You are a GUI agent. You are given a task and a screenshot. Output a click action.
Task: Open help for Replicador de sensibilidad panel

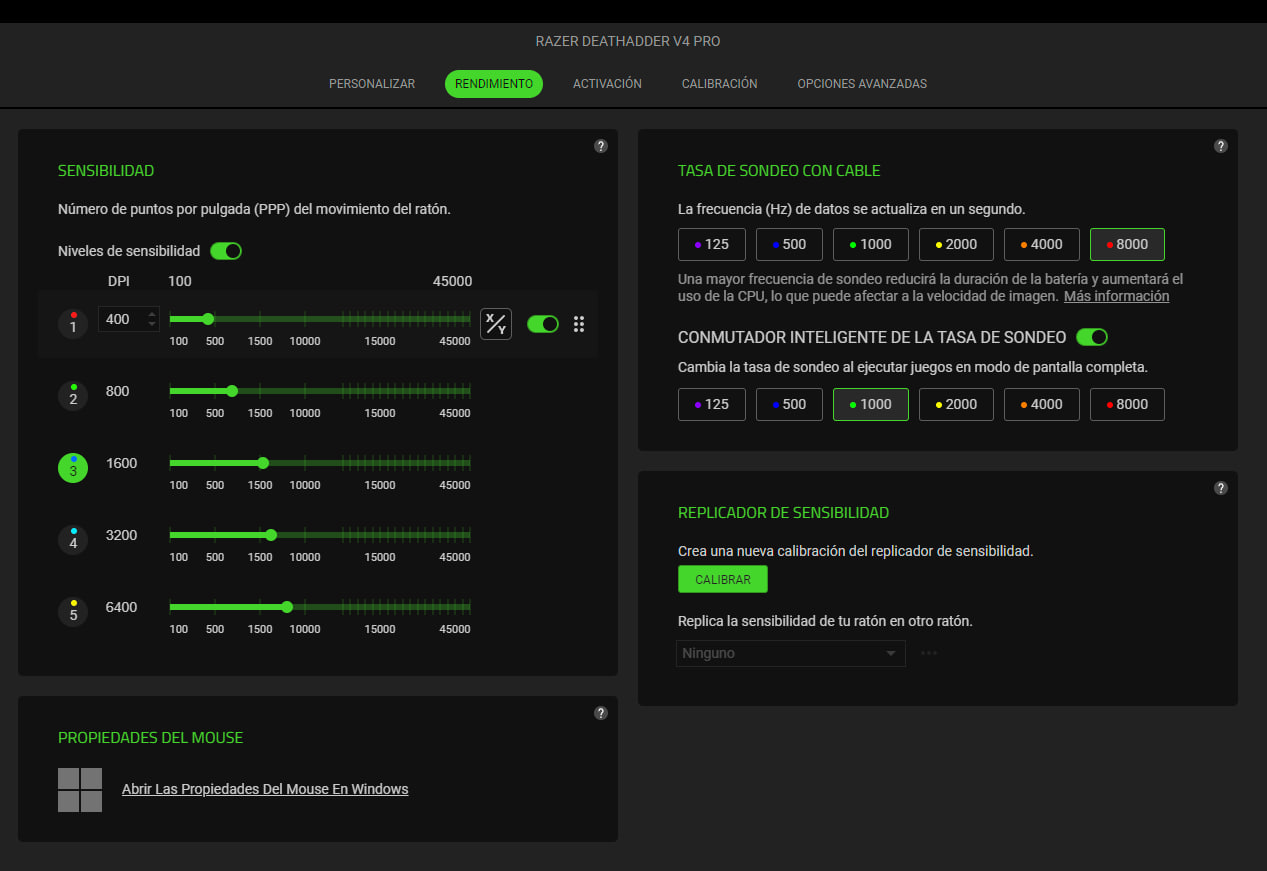point(1221,488)
